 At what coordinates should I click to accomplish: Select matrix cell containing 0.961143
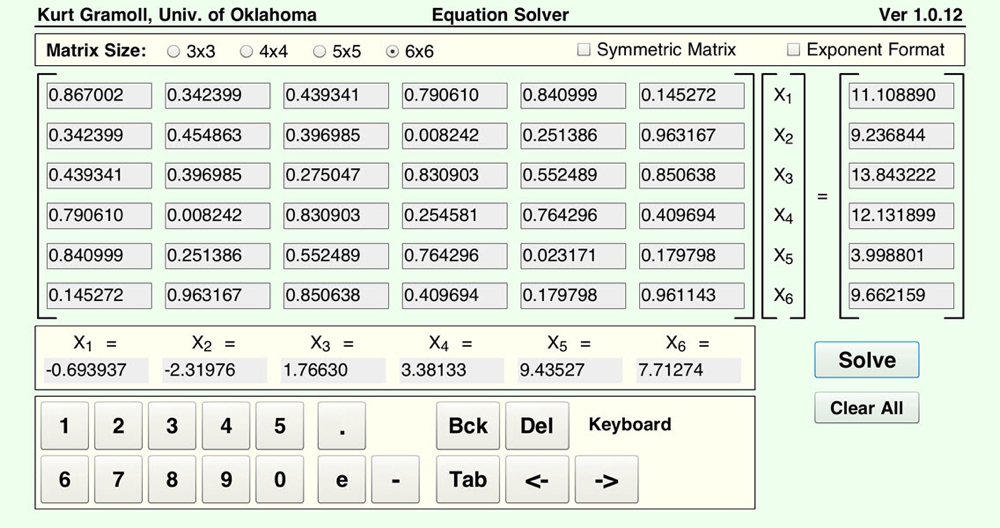(x=691, y=295)
